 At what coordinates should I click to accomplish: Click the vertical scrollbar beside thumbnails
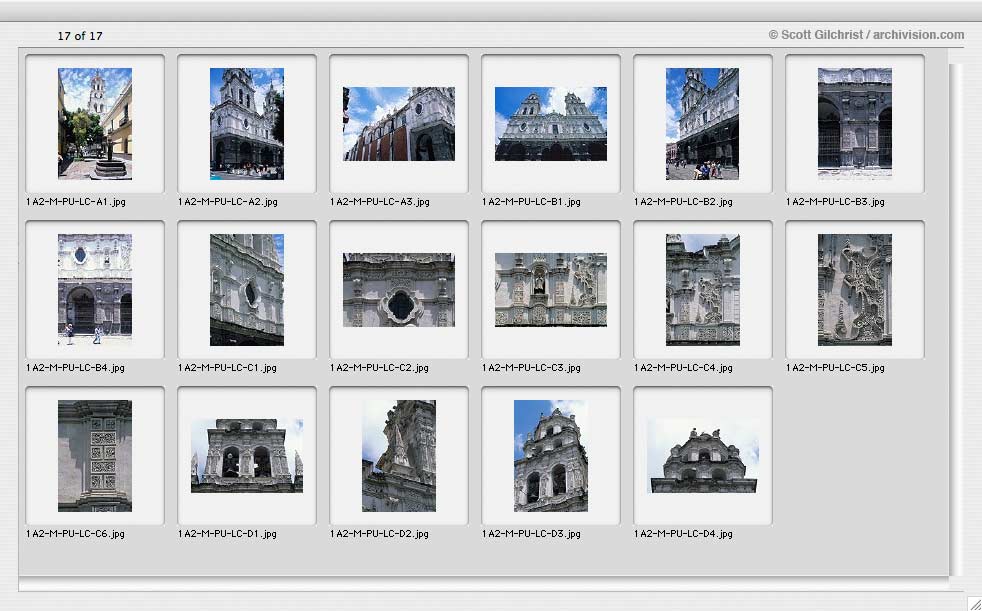click(955, 319)
